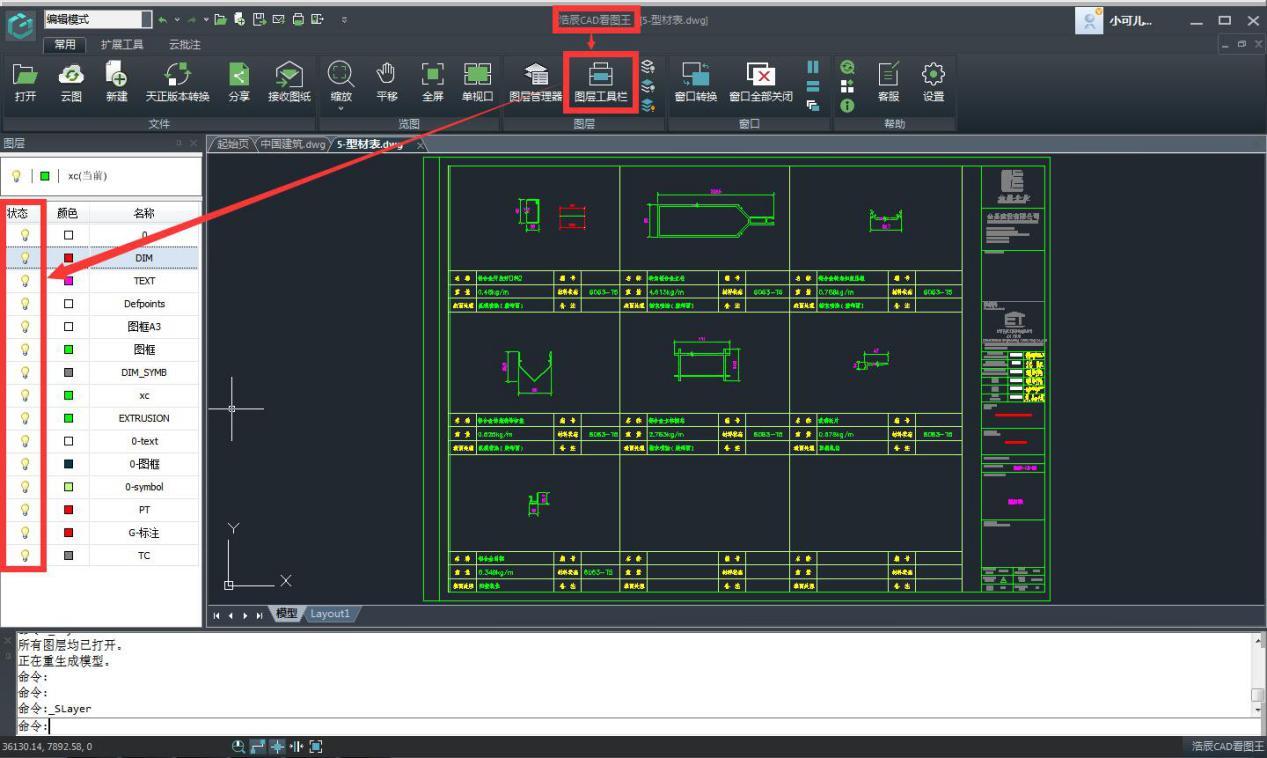Select the Layout1 tab
Screen dimensions: 1267x758
[330, 614]
